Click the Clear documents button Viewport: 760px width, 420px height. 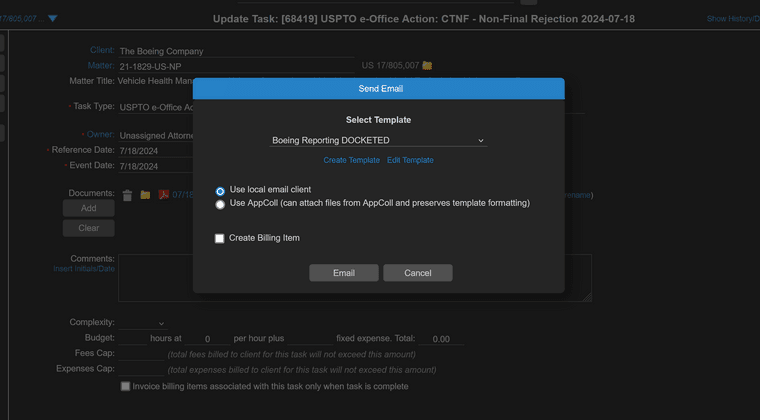(x=88, y=228)
